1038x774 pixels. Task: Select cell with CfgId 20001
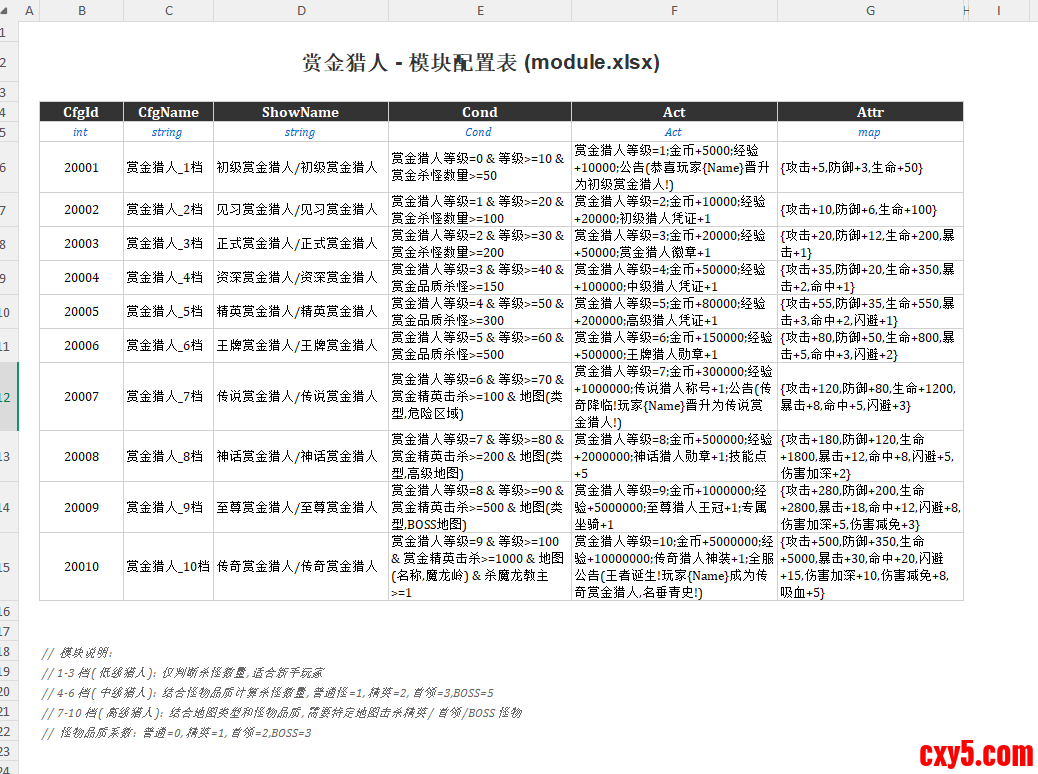tap(81, 167)
